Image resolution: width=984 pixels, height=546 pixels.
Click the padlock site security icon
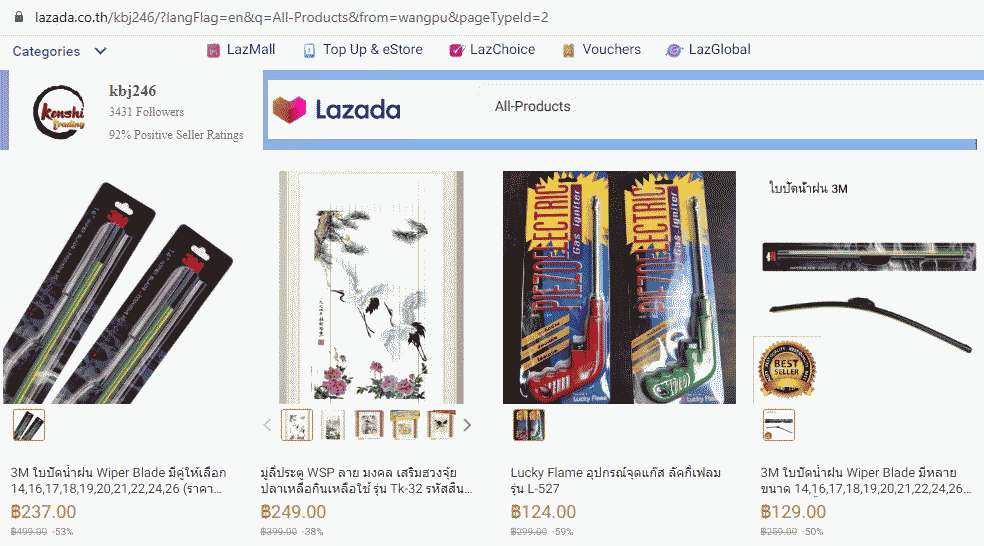click(19, 17)
